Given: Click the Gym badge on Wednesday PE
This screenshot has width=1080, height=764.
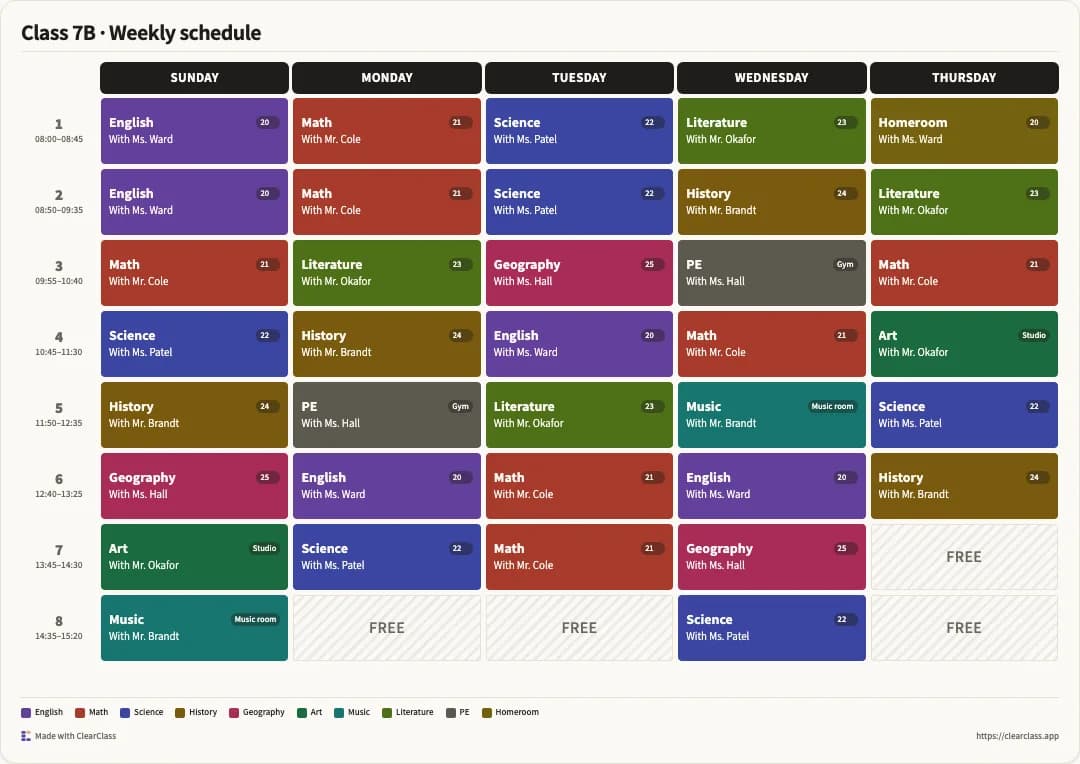Looking at the screenshot, I should pyautogui.click(x=845, y=265).
